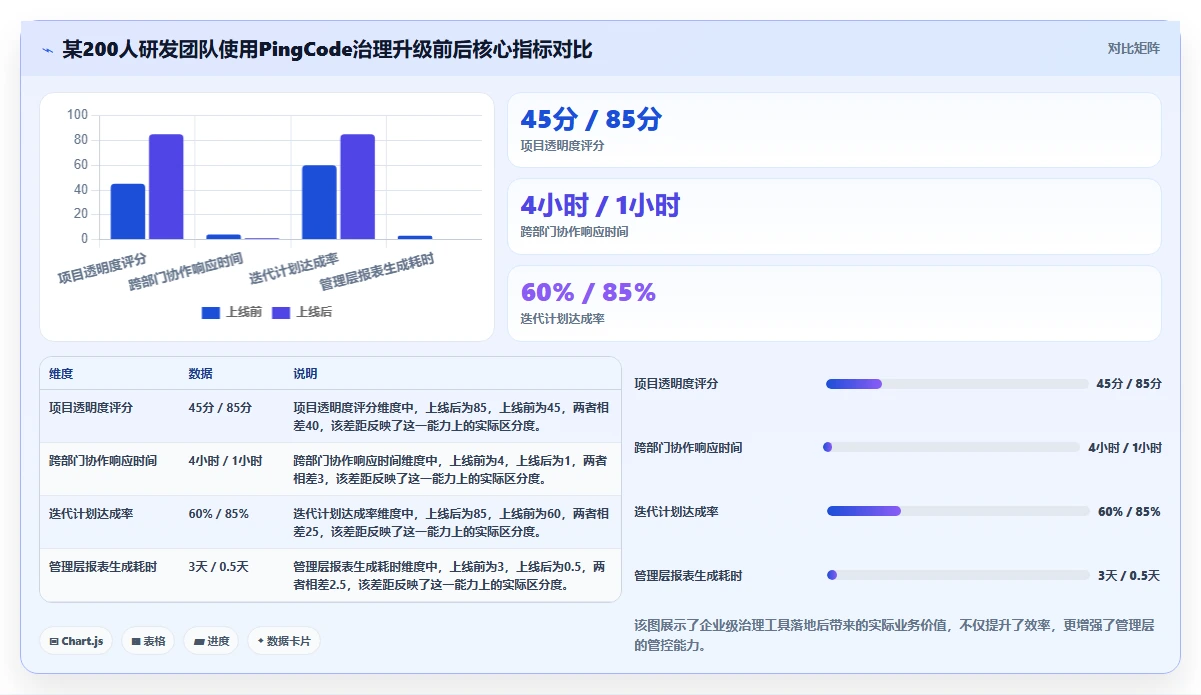Click the 跨部门协作响应时间 progress bar
Screen dimensions: 1201x695
[x=951, y=447]
